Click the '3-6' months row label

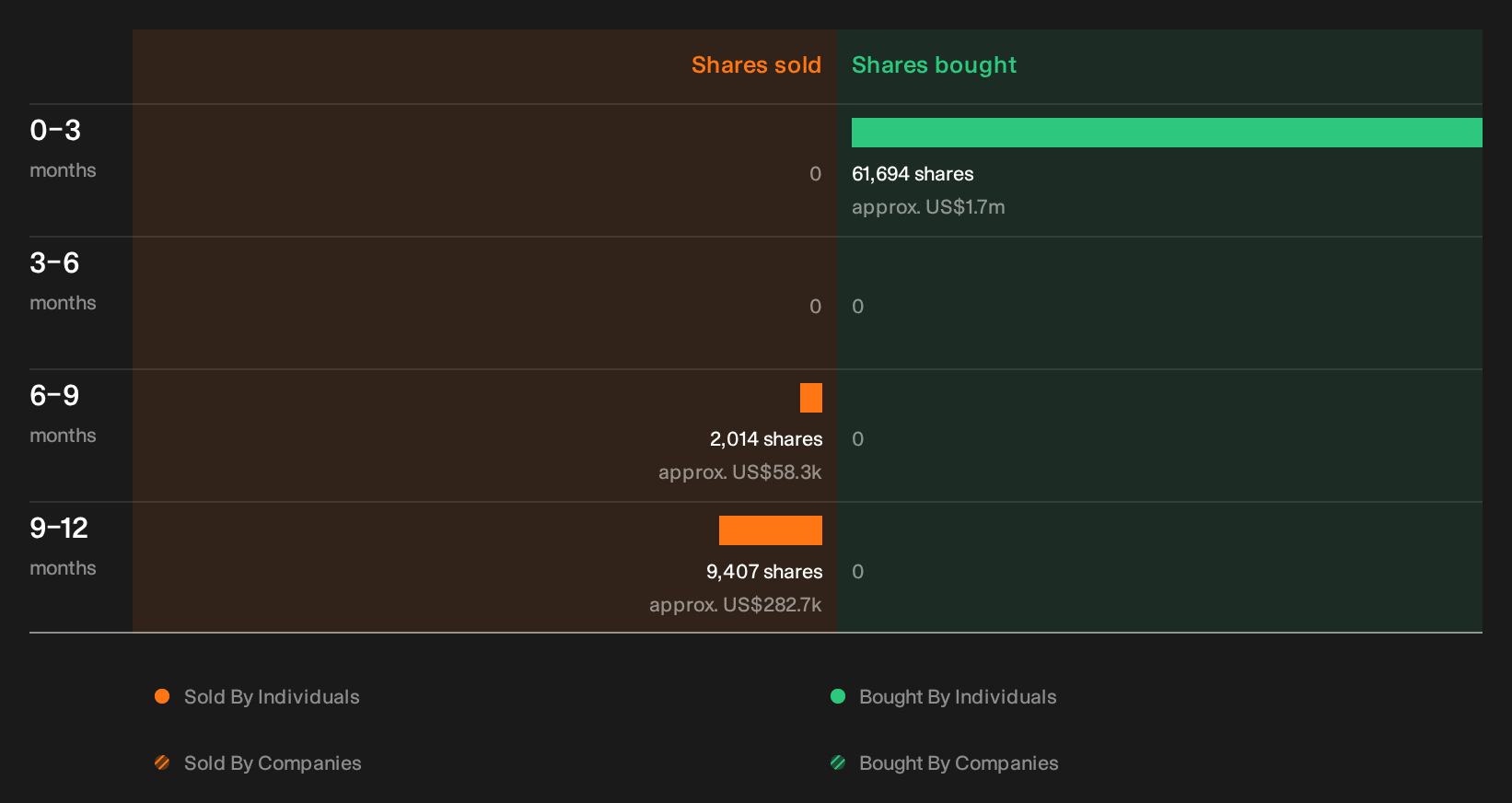coord(54,263)
